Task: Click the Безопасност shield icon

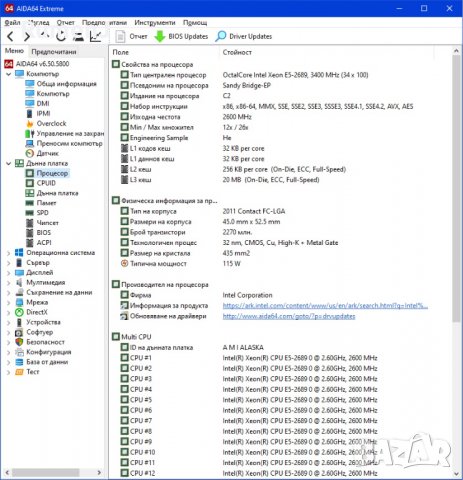Action: 19,342
